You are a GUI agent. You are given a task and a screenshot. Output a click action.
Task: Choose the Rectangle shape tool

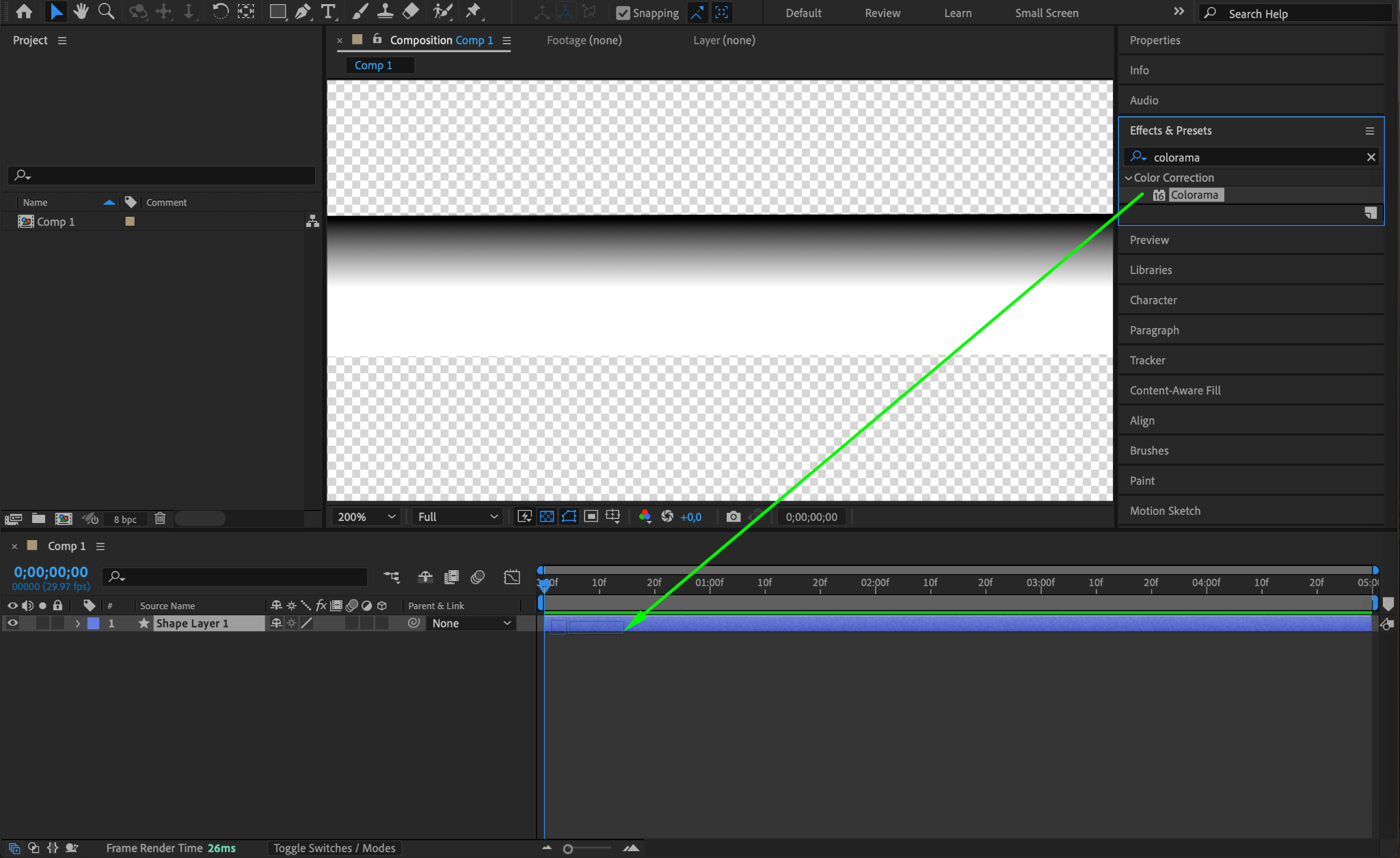coord(277,12)
